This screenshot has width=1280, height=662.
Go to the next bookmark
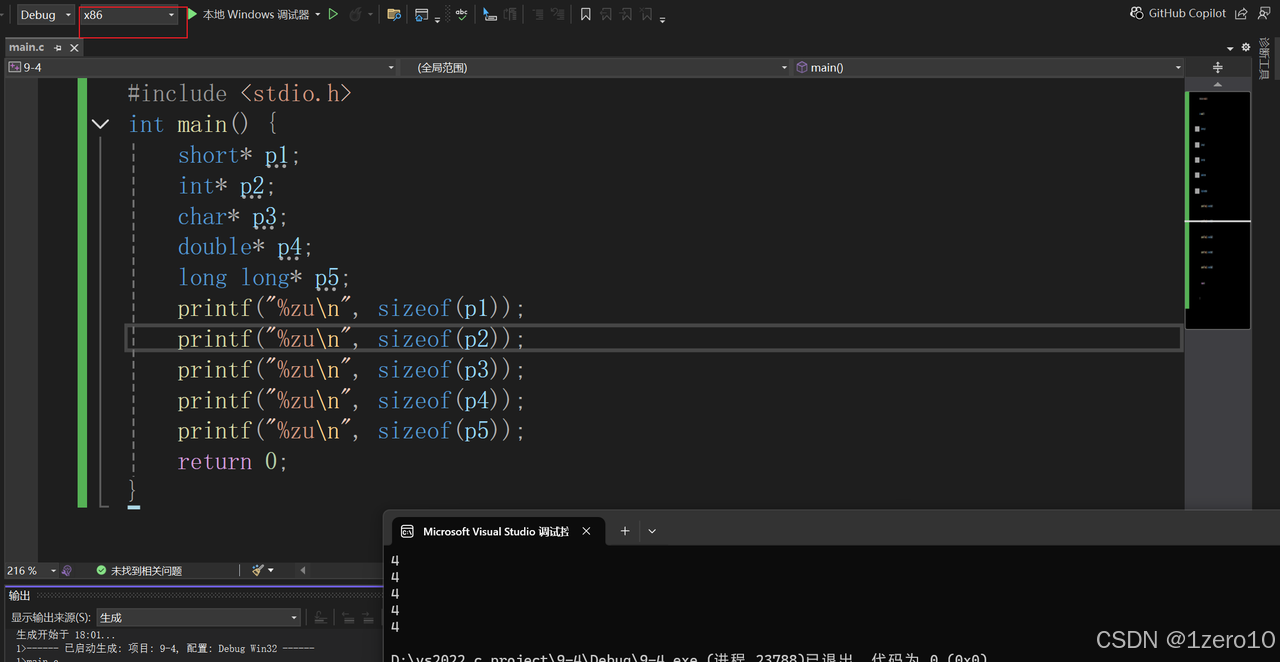626,15
